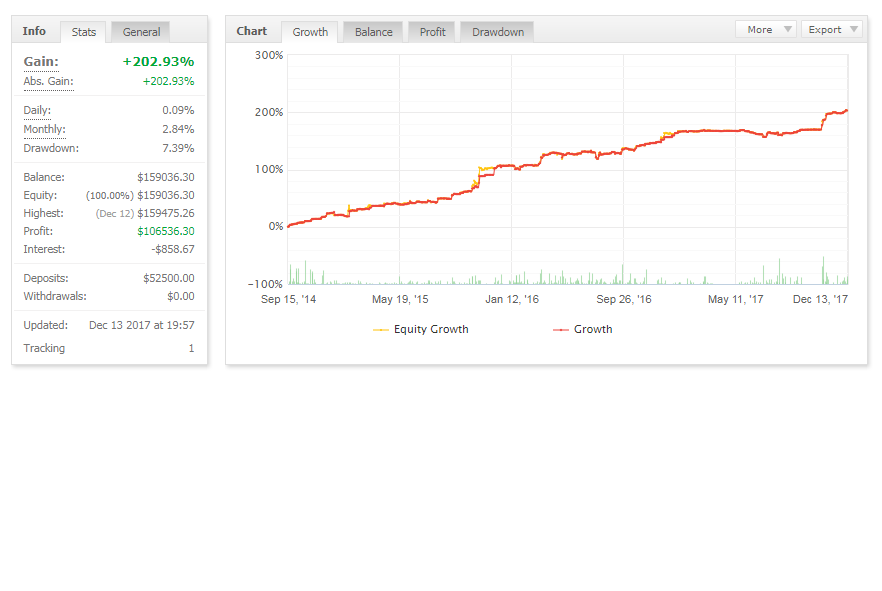Click the Withdrawals: stat label

tap(54, 296)
